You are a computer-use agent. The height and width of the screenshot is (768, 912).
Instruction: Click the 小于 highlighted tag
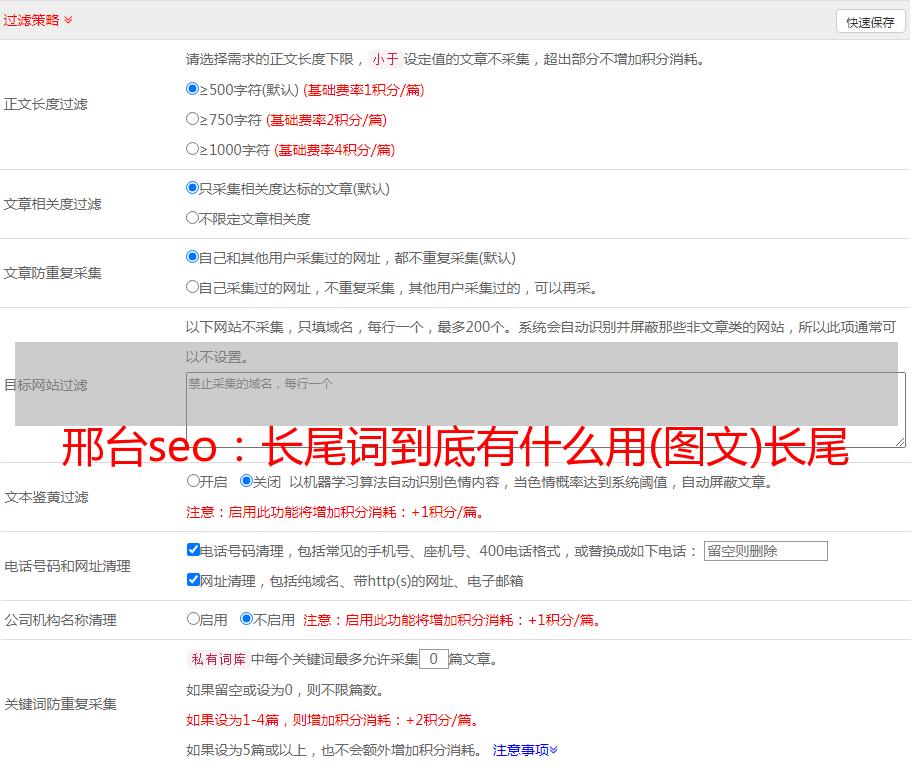pyautogui.click(x=386, y=59)
